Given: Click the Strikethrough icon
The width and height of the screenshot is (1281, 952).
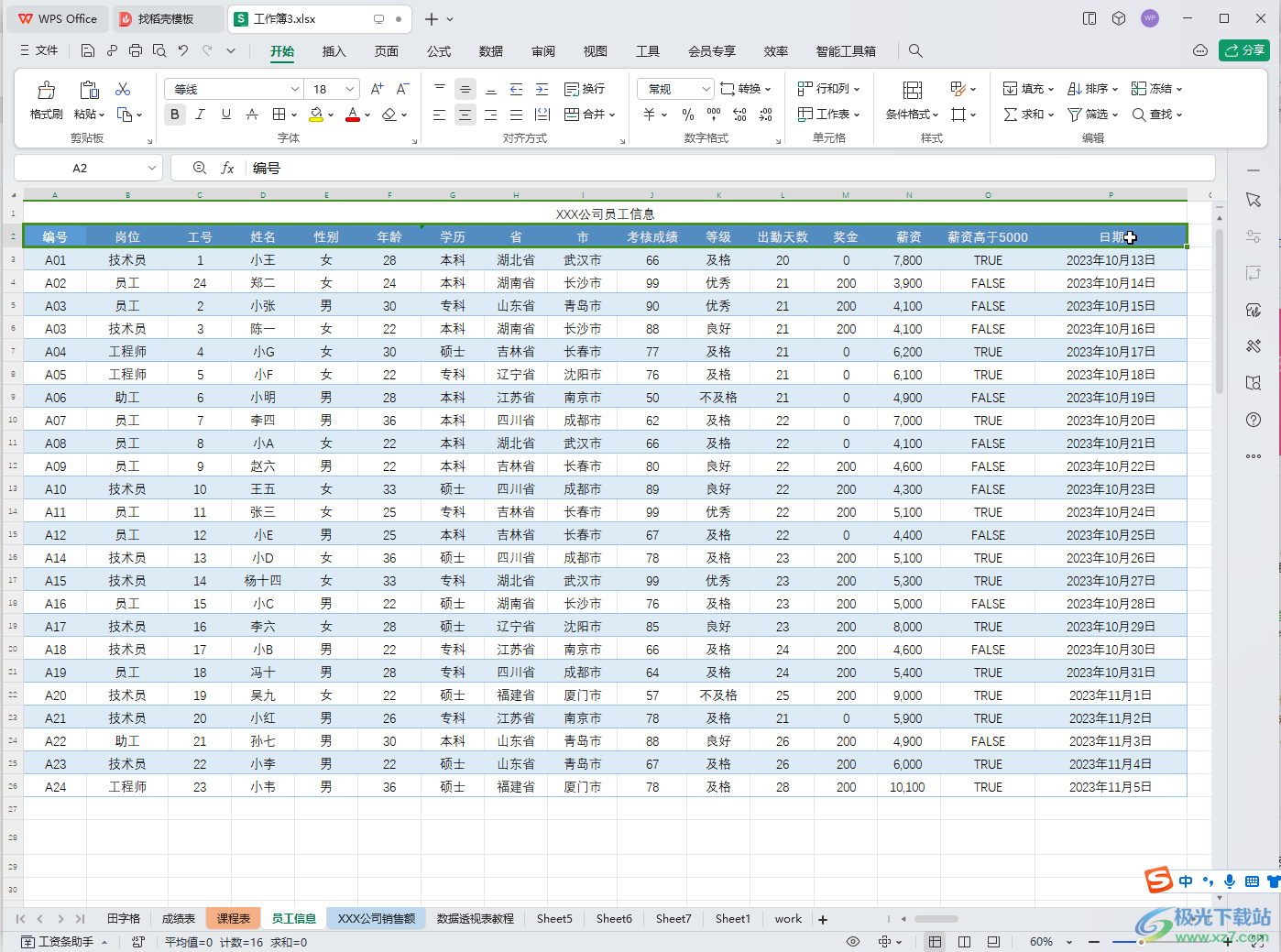Looking at the screenshot, I should (x=252, y=115).
